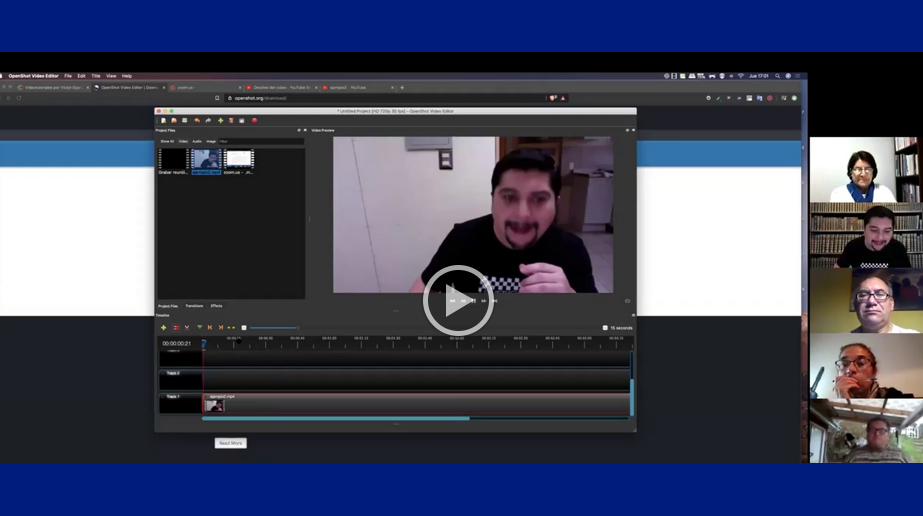
Task: Click the ejemplo2.mp4 clip on Track 1
Action: coord(417,404)
